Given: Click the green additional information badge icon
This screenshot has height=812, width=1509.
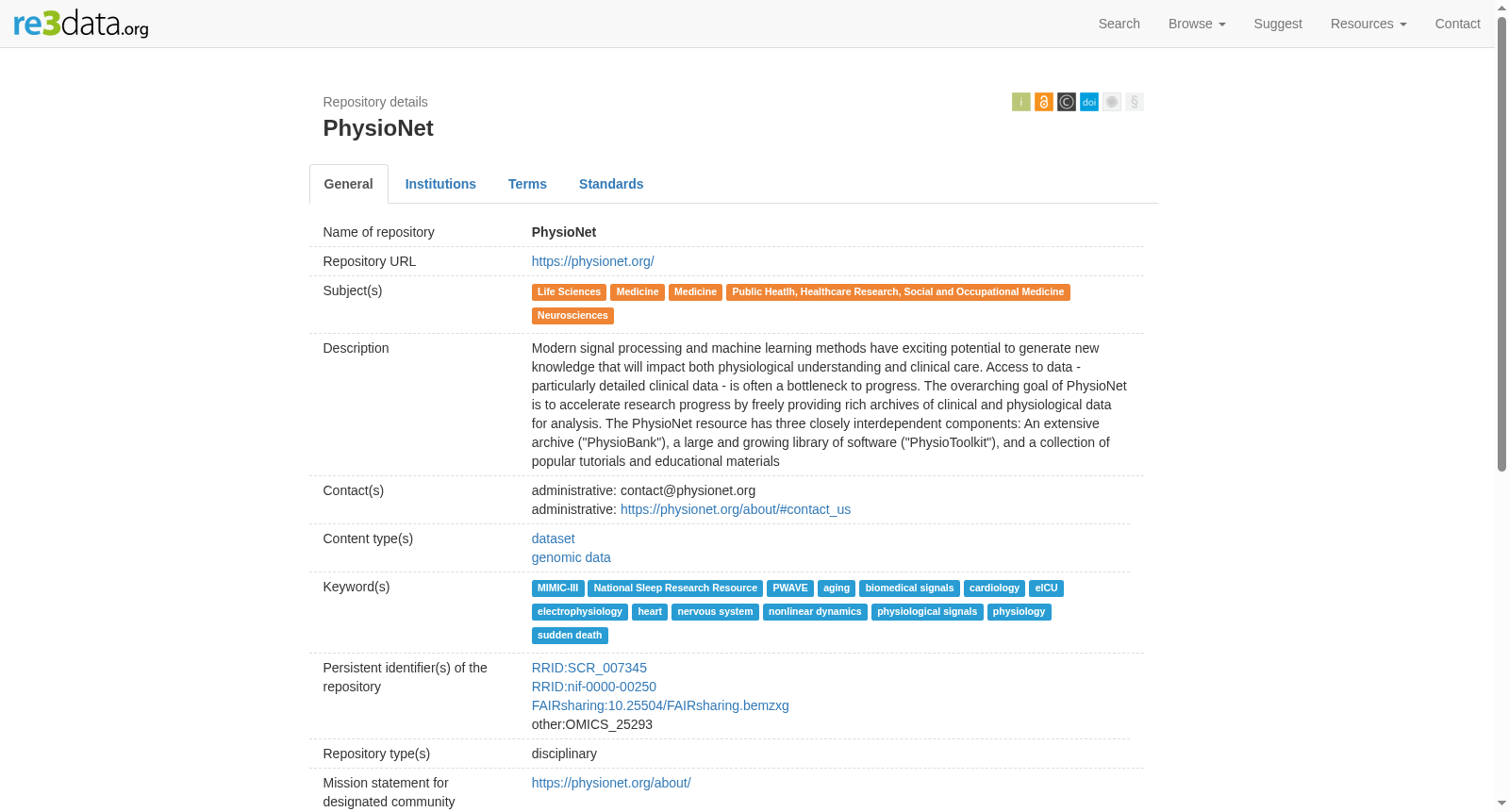Looking at the screenshot, I should tap(1021, 102).
